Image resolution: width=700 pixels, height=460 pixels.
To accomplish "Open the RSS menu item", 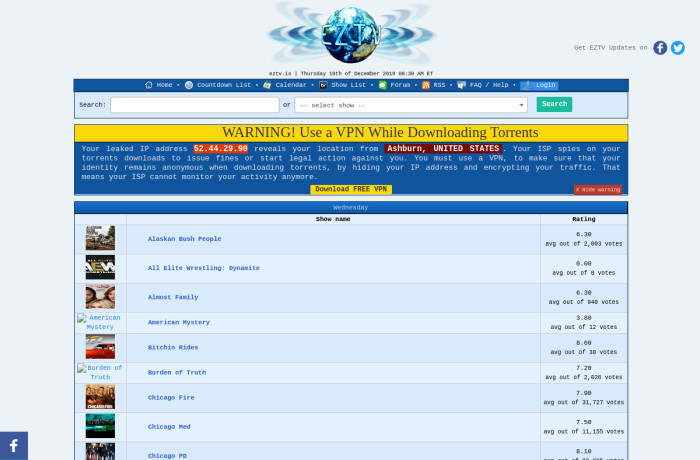I will tap(439, 85).
